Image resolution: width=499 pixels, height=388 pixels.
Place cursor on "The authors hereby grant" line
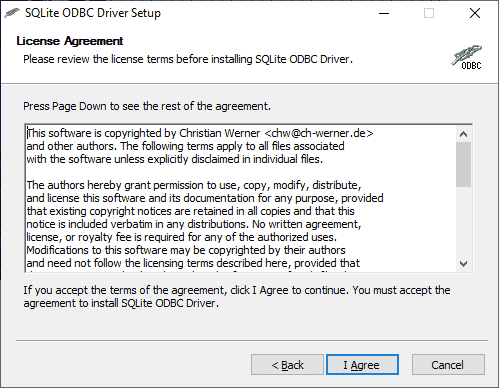194,185
